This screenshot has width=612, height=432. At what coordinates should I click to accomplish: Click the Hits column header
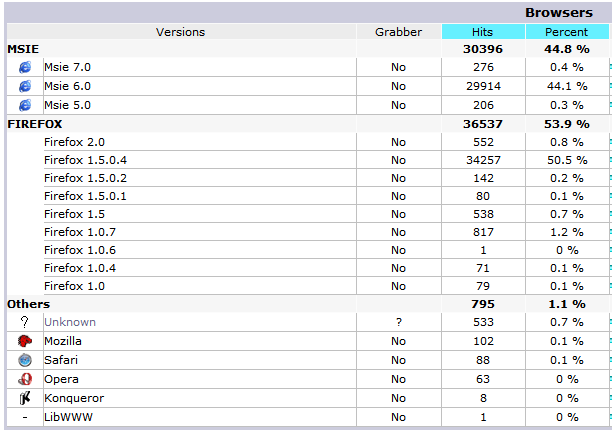click(482, 32)
